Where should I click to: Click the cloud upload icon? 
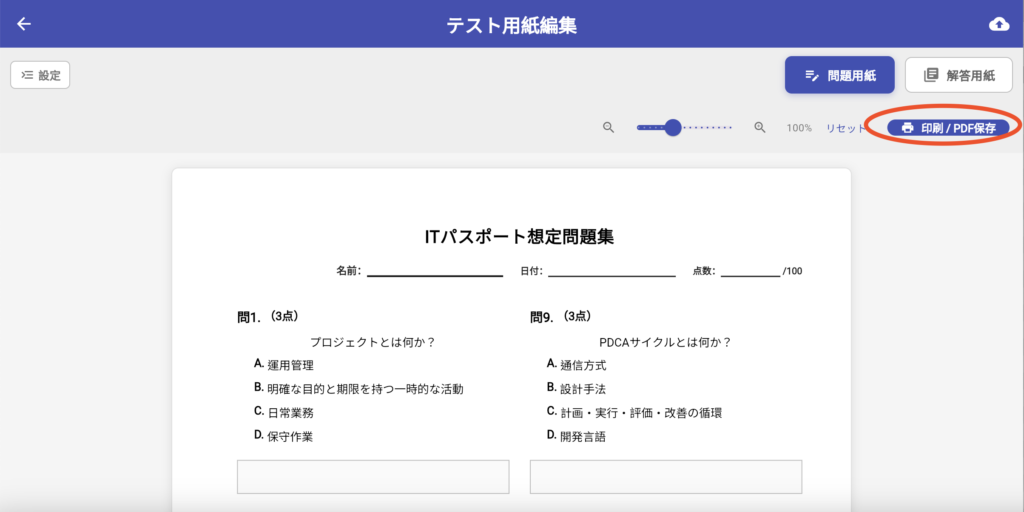[x=998, y=24]
